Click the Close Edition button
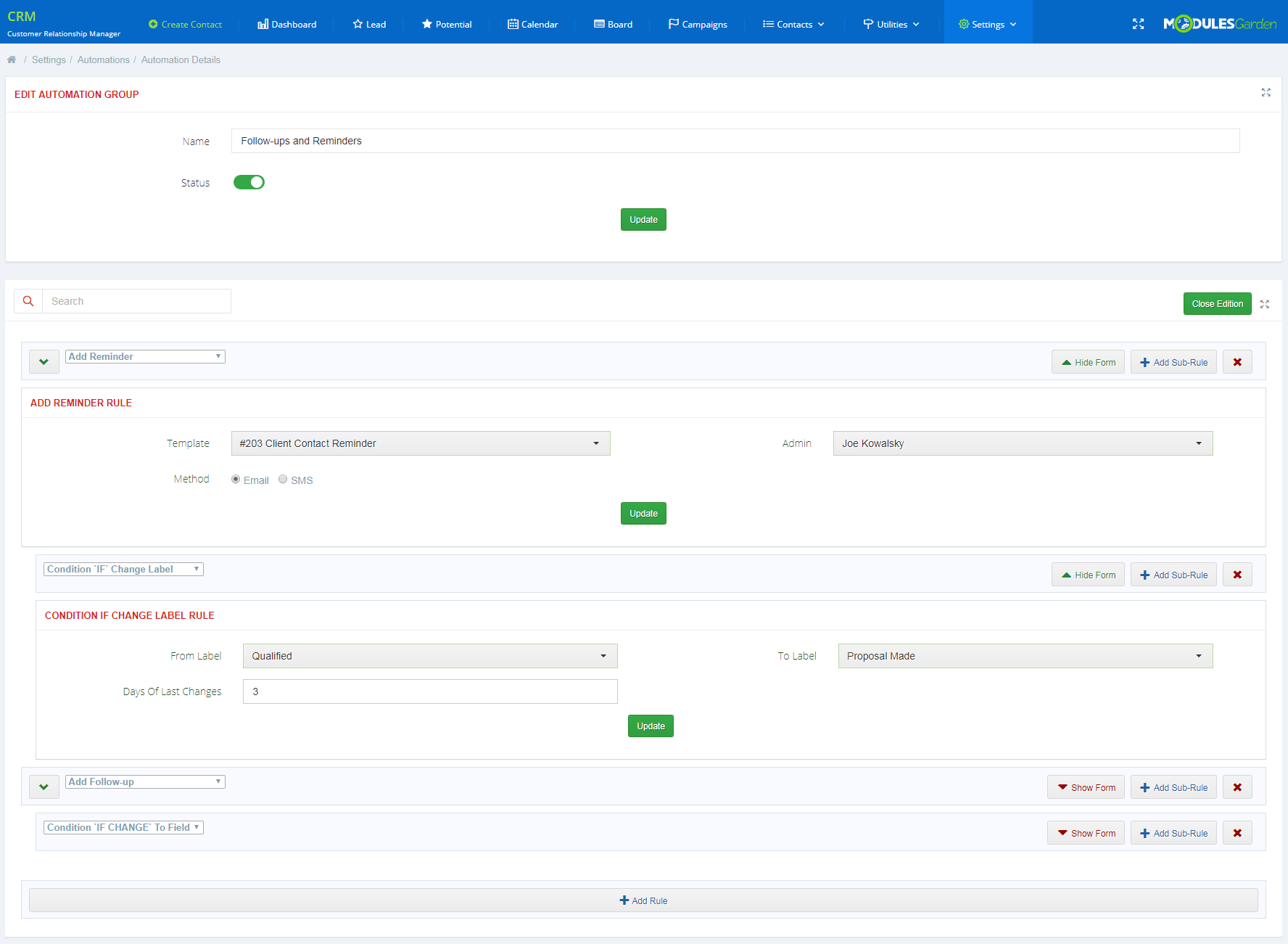Viewport: 1288px width, 944px height. pos(1217,303)
